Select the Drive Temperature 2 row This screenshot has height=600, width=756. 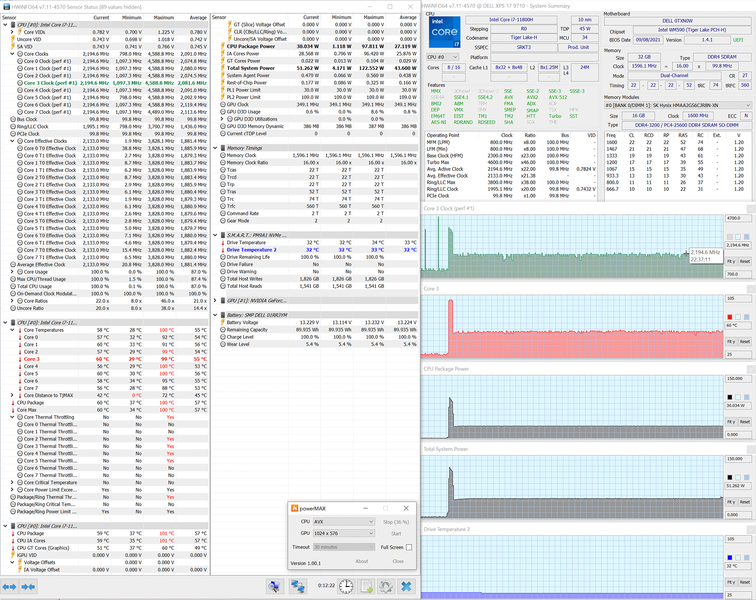pyautogui.click(x=315, y=250)
